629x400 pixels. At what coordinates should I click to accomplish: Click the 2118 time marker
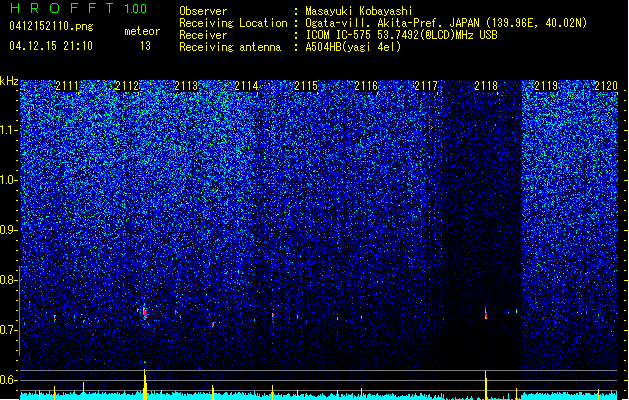click(x=486, y=86)
